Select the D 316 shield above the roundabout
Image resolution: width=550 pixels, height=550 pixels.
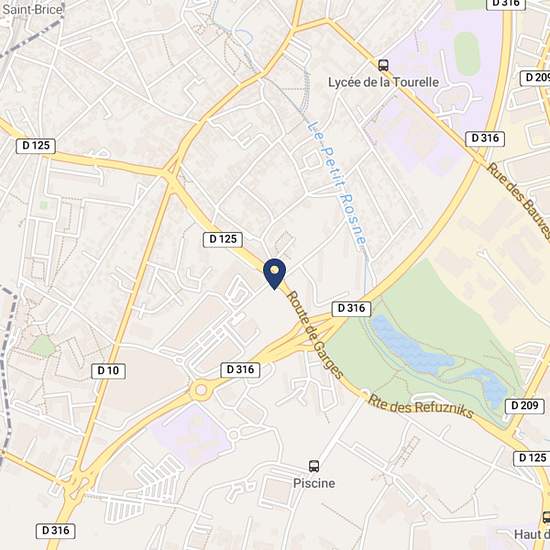pyautogui.click(x=240, y=370)
